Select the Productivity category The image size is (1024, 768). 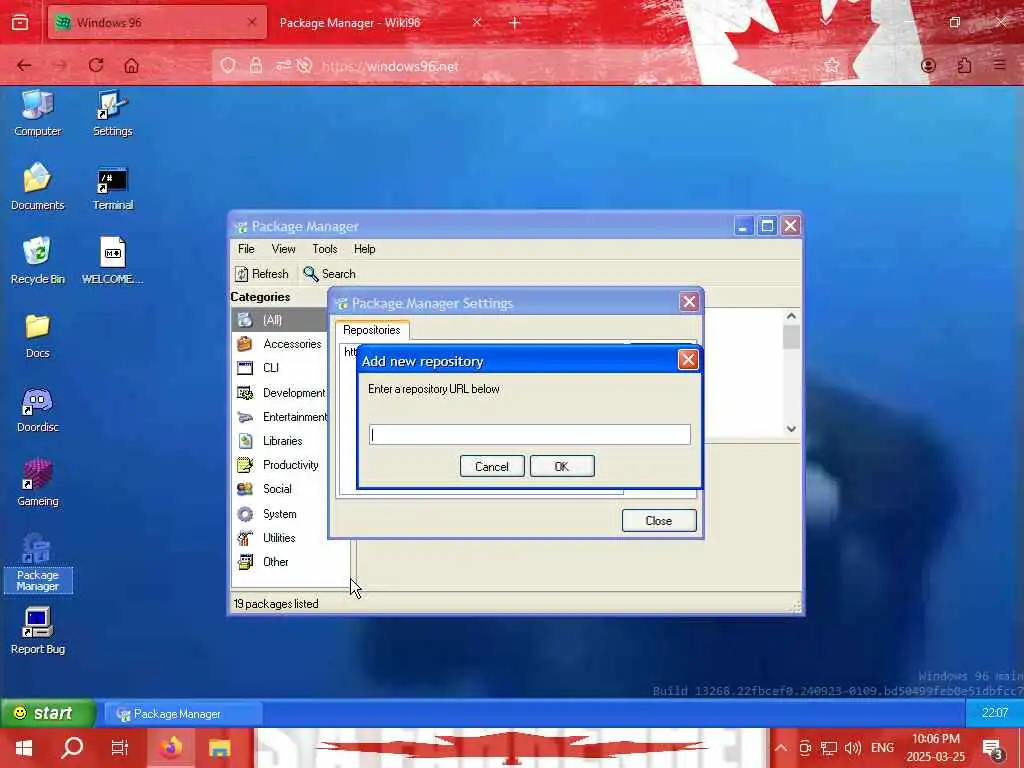pyautogui.click(x=280, y=465)
